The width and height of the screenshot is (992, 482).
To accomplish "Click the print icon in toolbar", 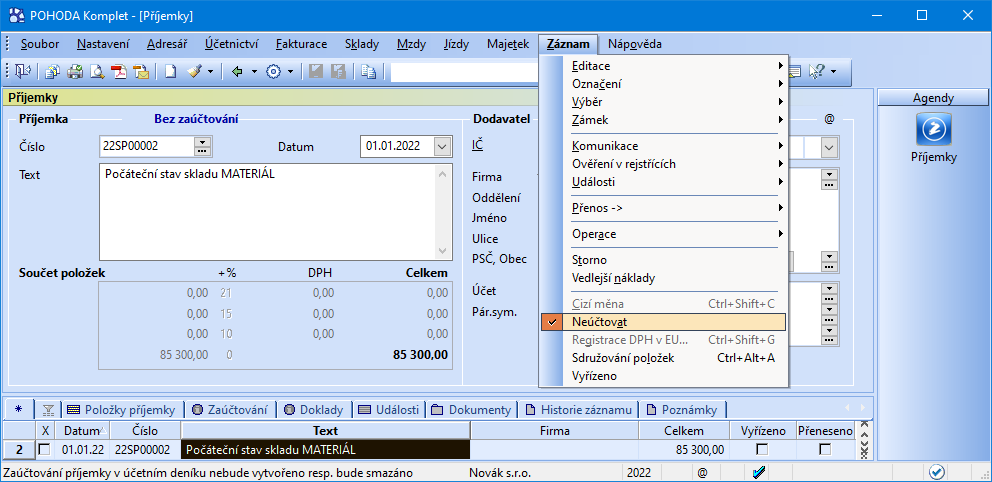I will click(x=73, y=71).
